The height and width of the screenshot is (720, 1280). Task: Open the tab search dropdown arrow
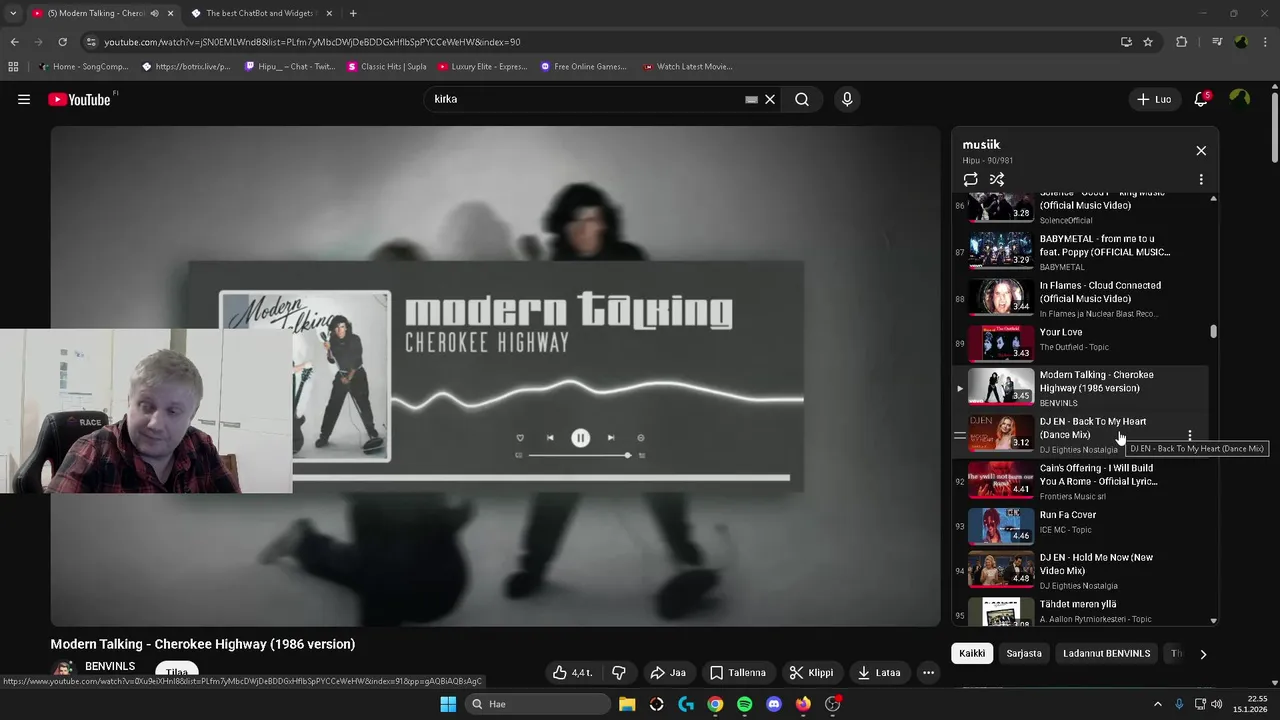click(12, 13)
